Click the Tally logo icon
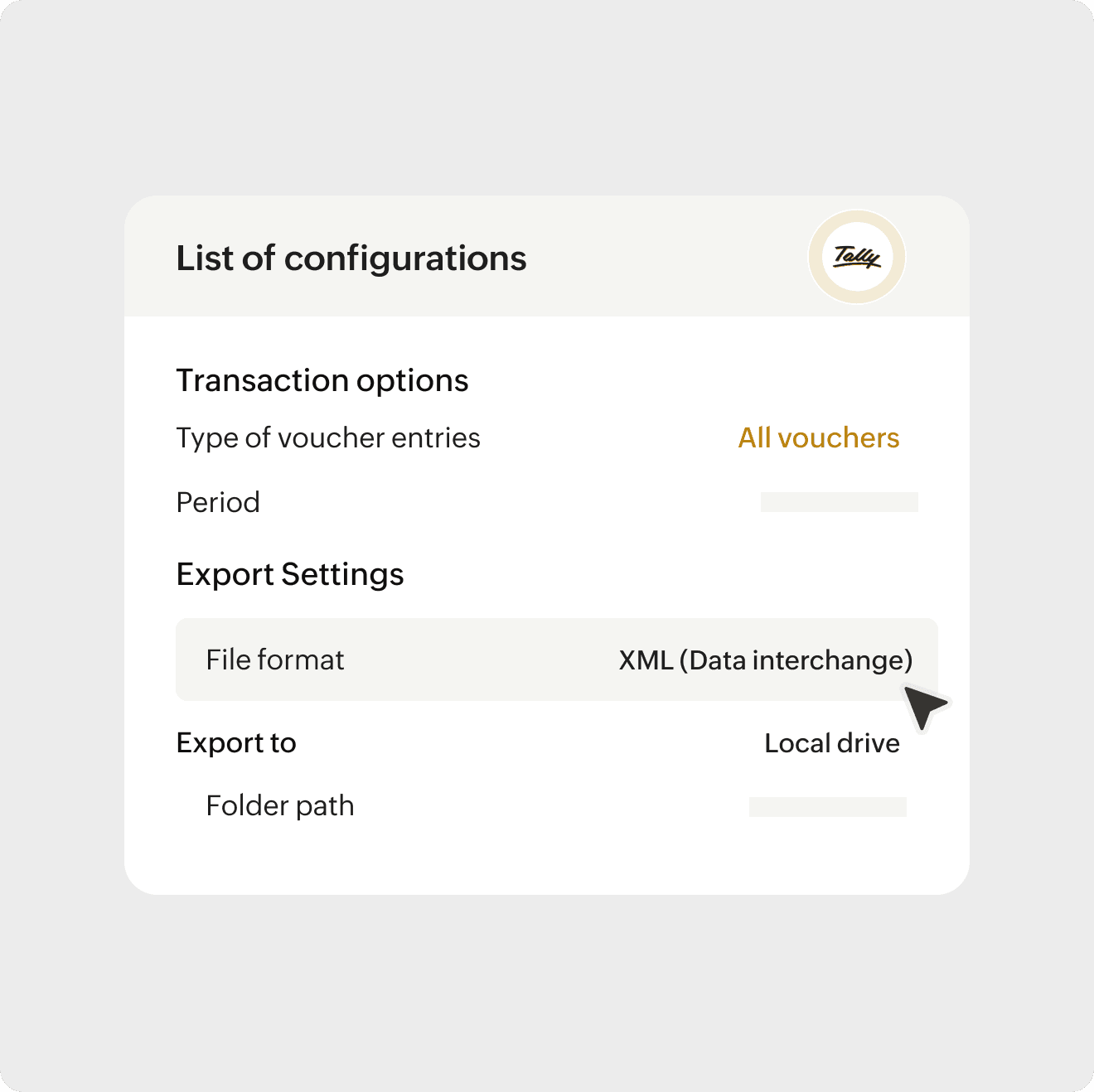1094x1092 pixels. [856, 257]
